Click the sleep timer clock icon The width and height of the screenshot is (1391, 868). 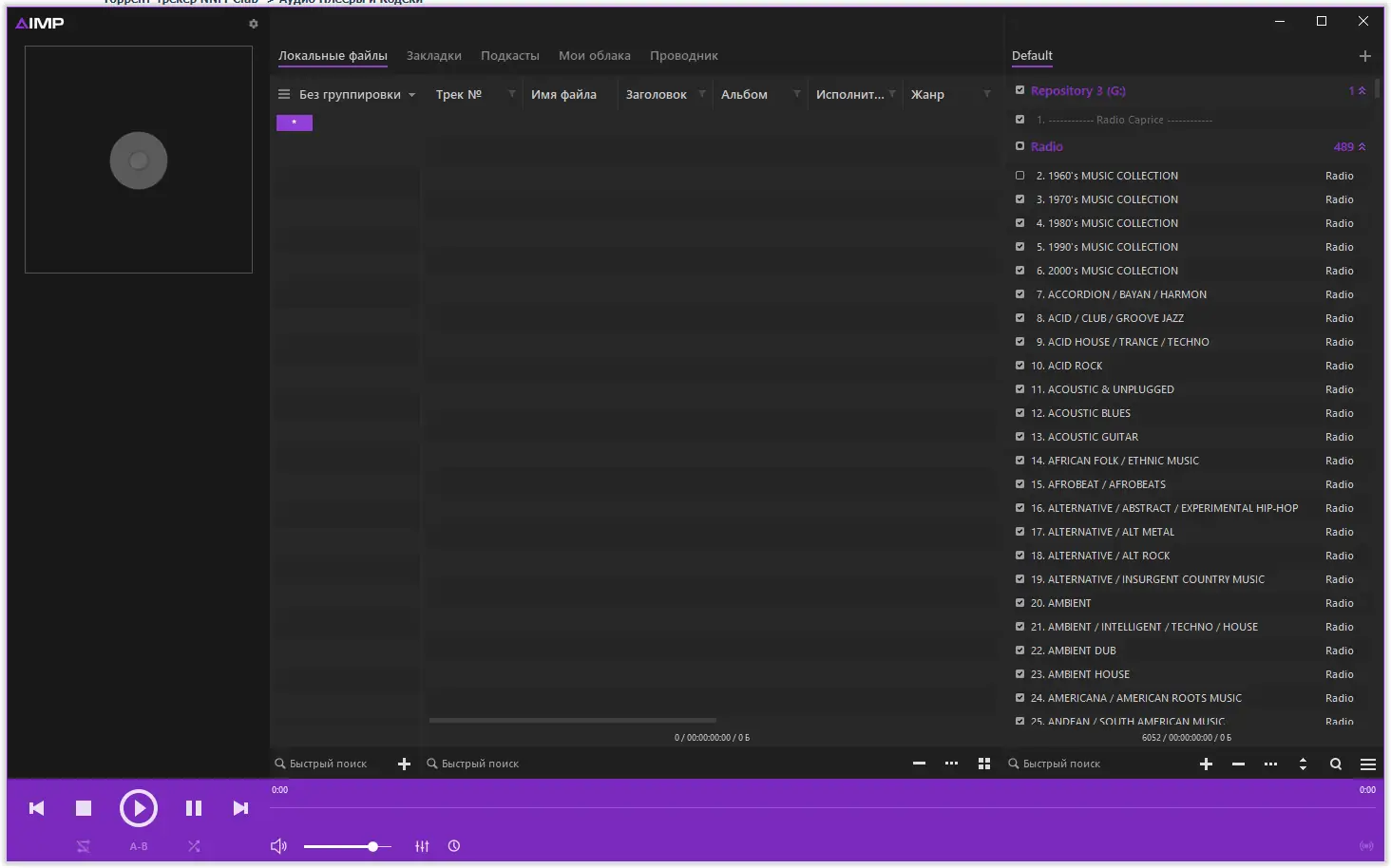pyautogui.click(x=454, y=846)
